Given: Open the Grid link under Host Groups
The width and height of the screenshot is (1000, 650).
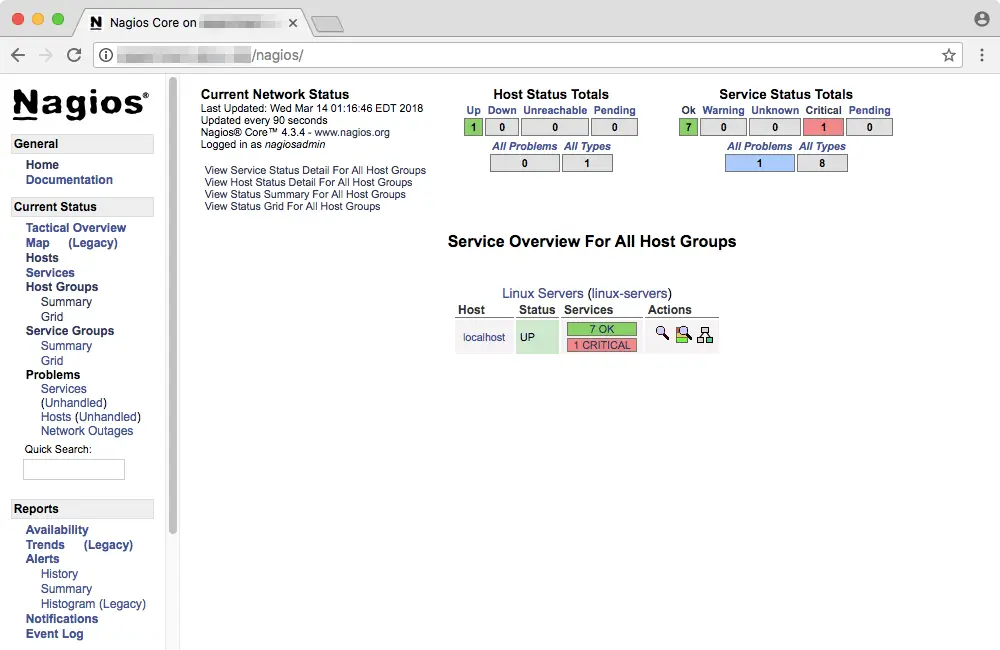Looking at the screenshot, I should click(x=52, y=316).
